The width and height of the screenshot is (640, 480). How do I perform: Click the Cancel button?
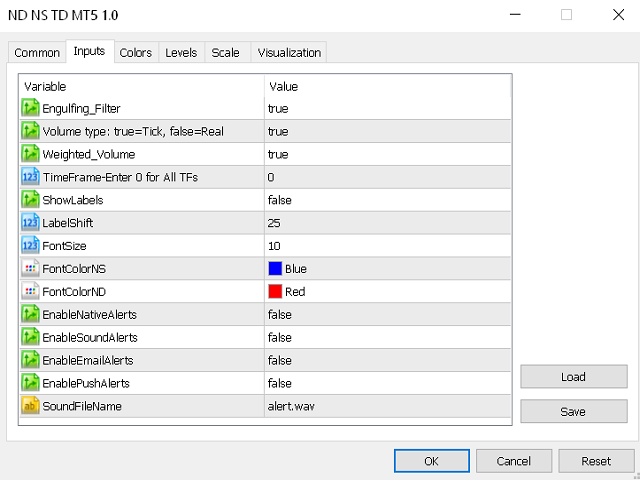tap(513, 461)
